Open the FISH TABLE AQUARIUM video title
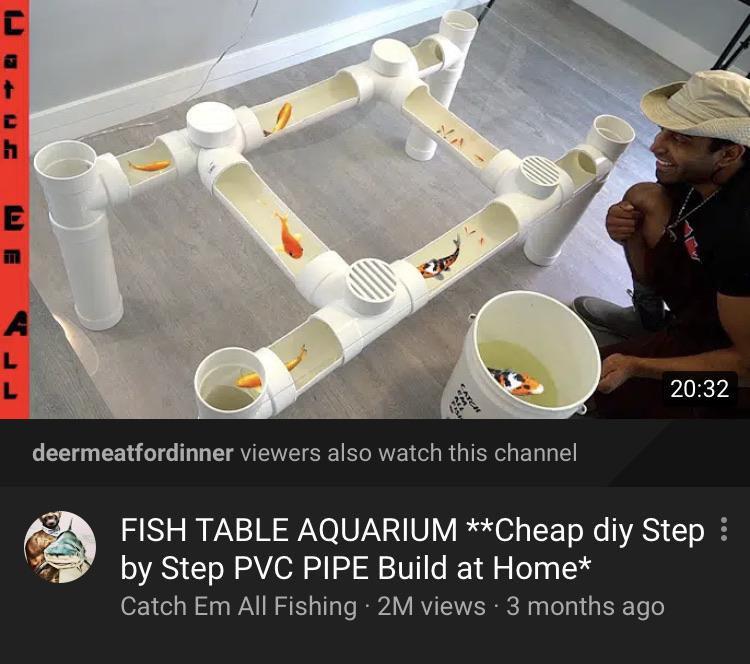The width and height of the screenshot is (750, 664). (x=412, y=549)
